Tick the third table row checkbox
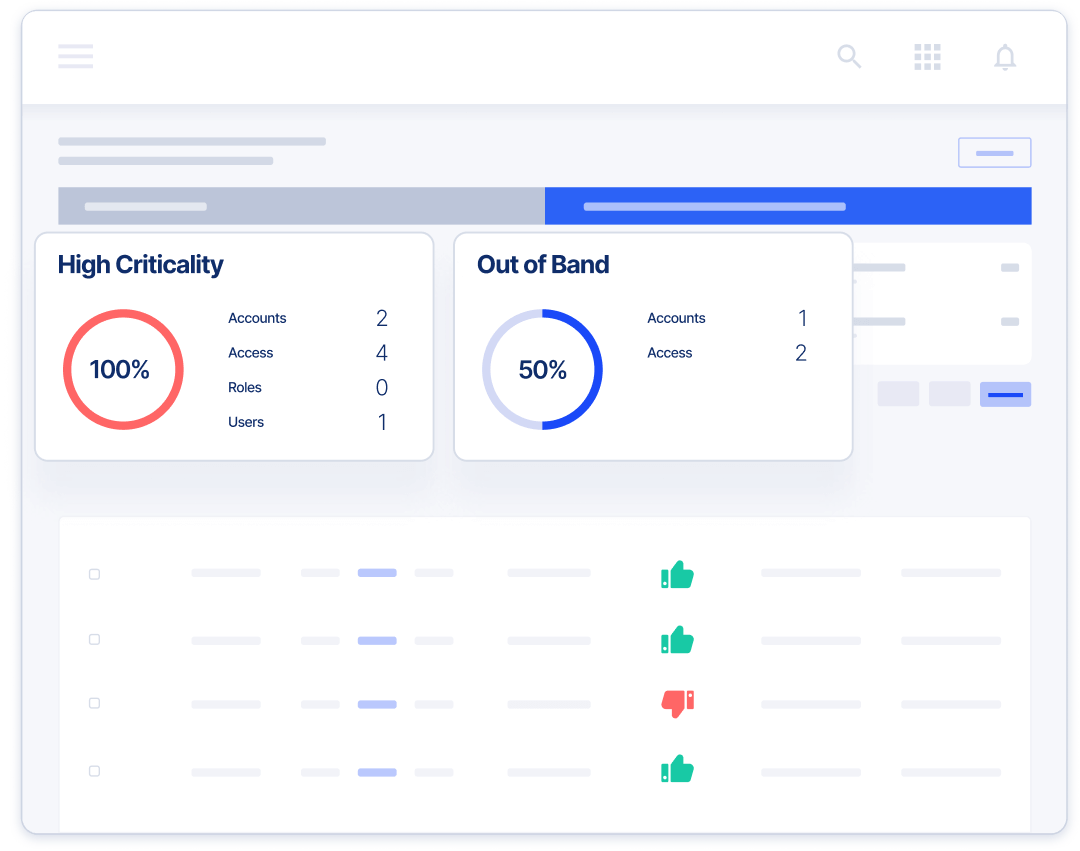 (95, 703)
